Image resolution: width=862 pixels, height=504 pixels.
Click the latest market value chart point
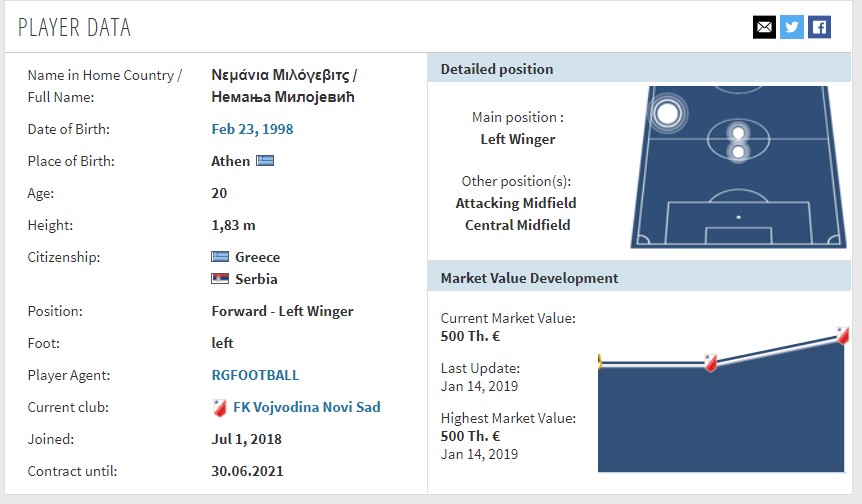tap(843, 335)
